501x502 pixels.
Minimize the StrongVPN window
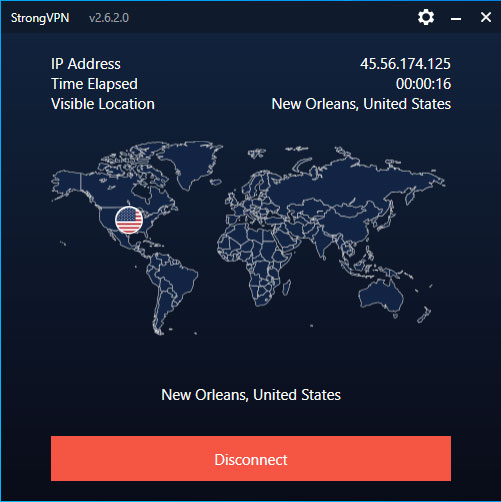[456, 18]
